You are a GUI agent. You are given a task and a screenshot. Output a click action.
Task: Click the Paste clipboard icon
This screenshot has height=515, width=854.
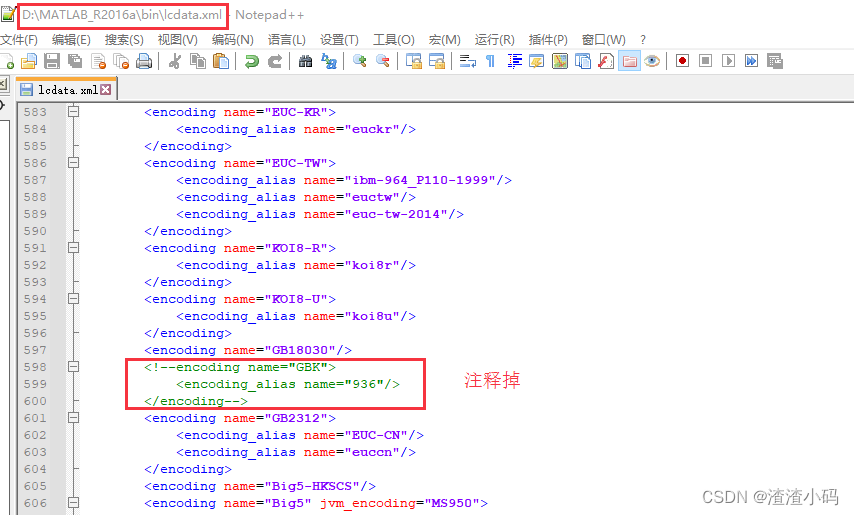221,61
